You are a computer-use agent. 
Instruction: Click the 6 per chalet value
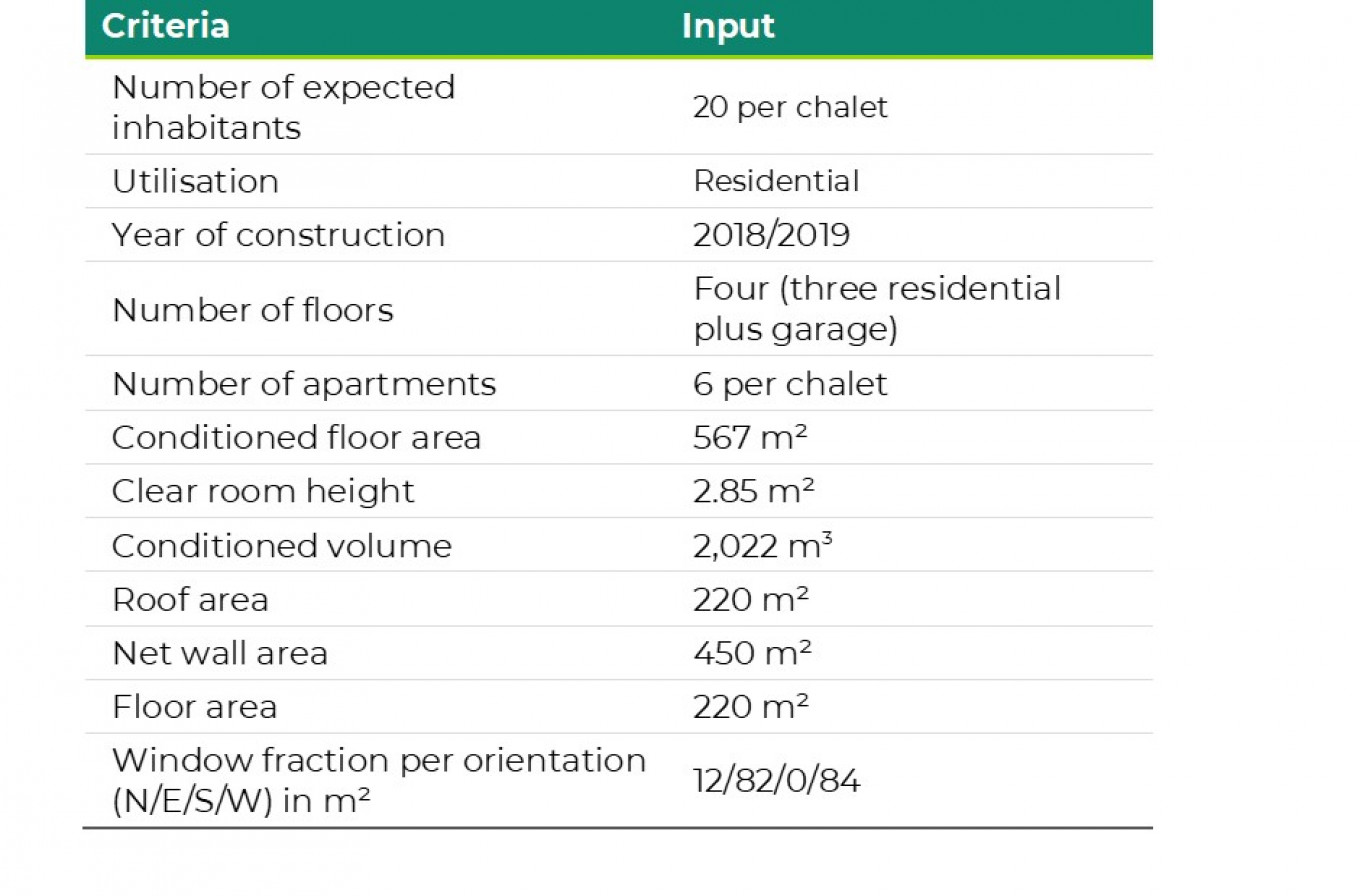click(x=790, y=384)
